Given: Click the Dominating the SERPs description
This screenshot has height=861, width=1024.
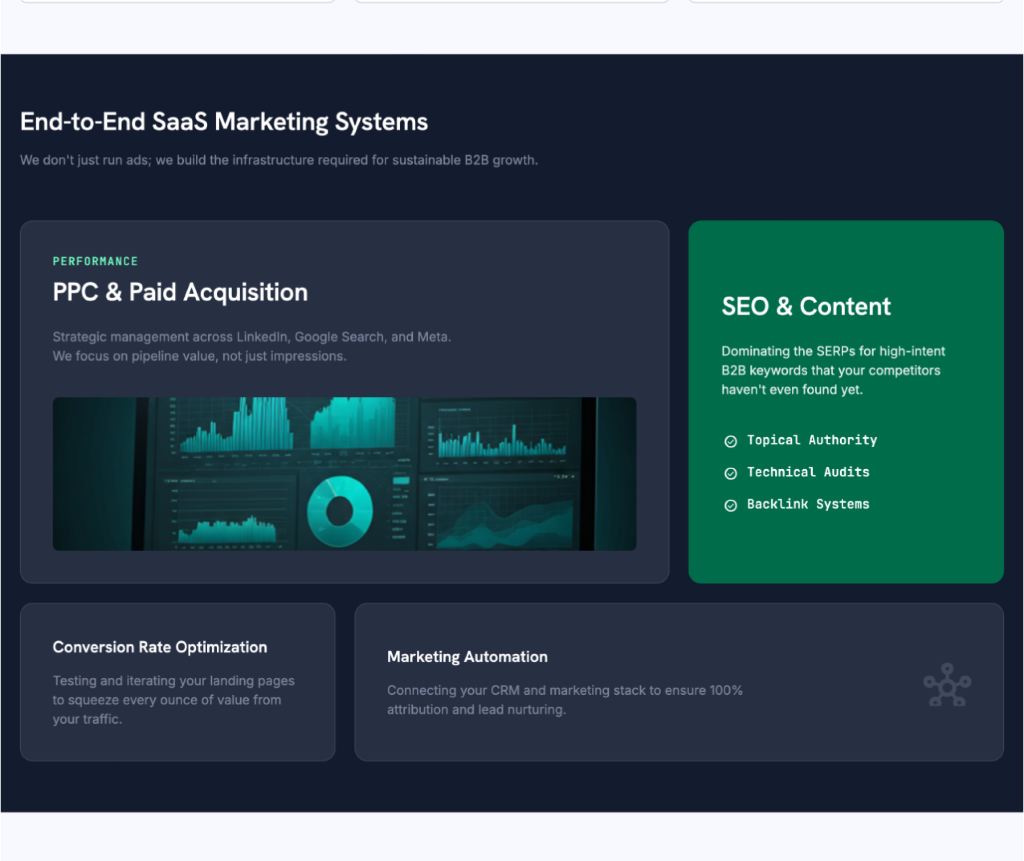Looking at the screenshot, I should (833, 370).
